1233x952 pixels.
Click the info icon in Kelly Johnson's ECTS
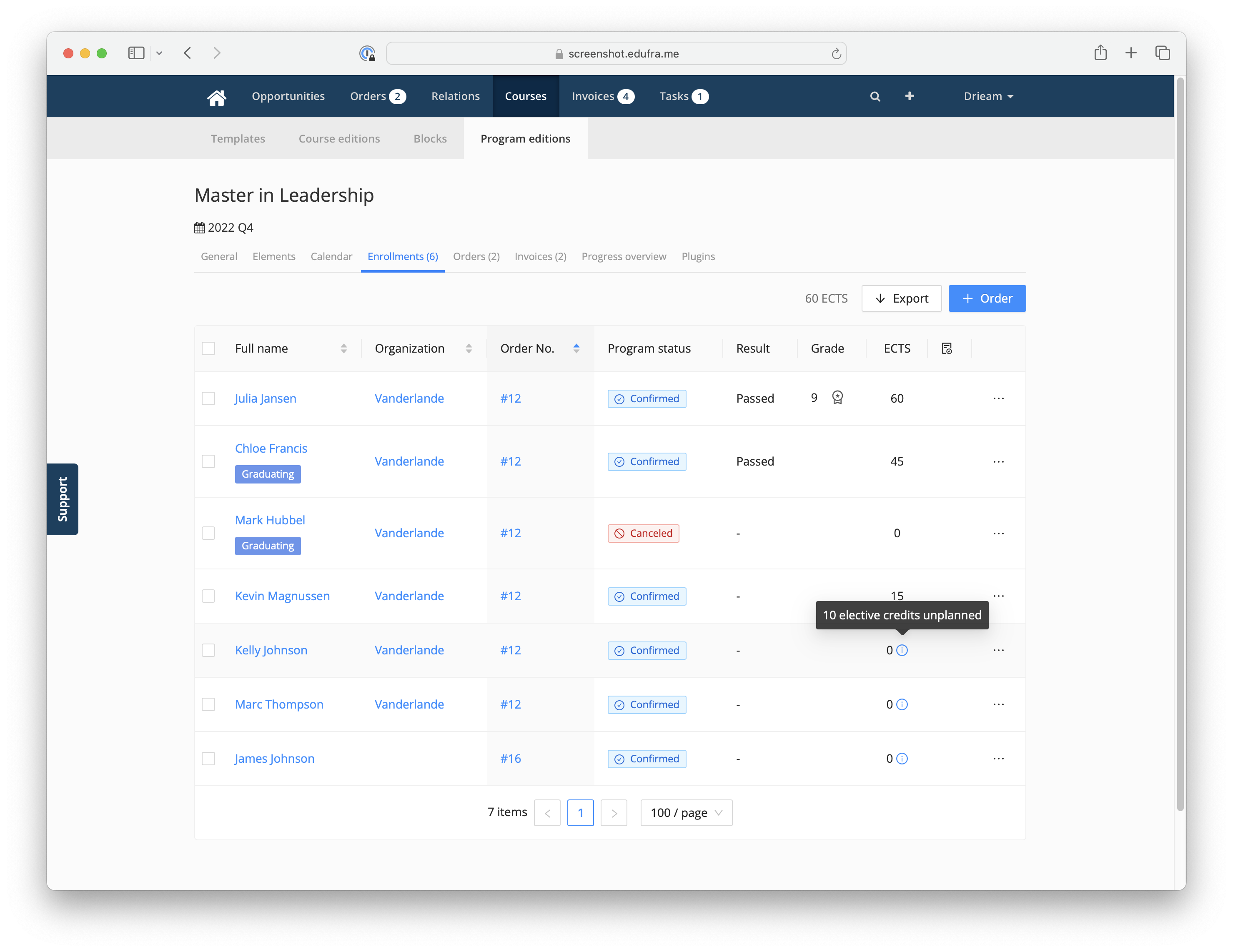902,651
